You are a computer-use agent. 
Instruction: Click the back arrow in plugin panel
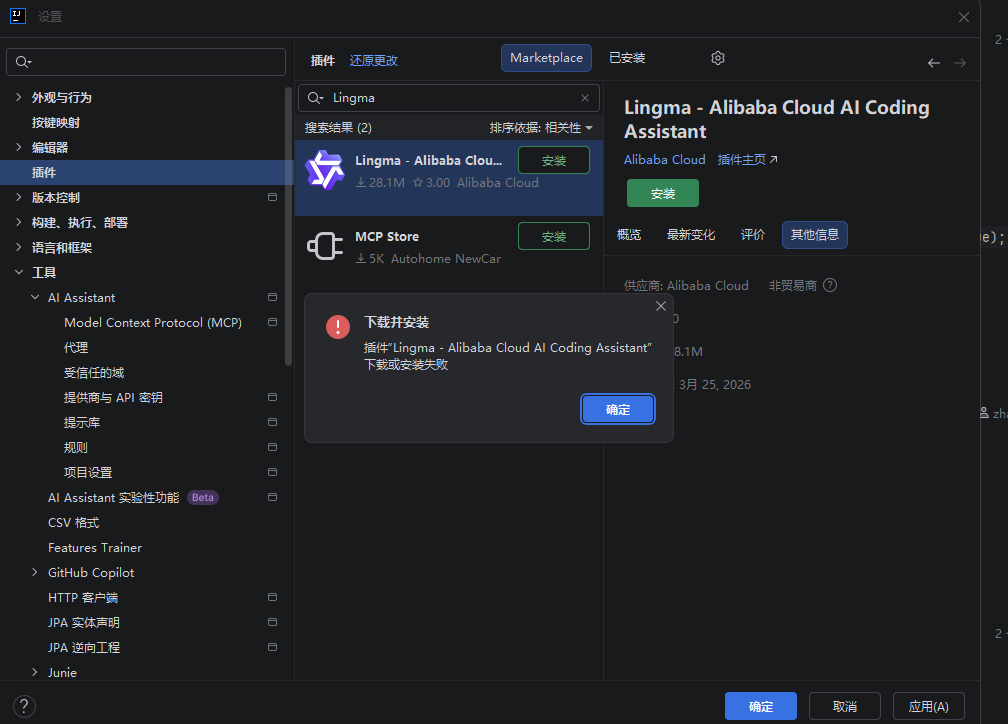click(x=933, y=62)
